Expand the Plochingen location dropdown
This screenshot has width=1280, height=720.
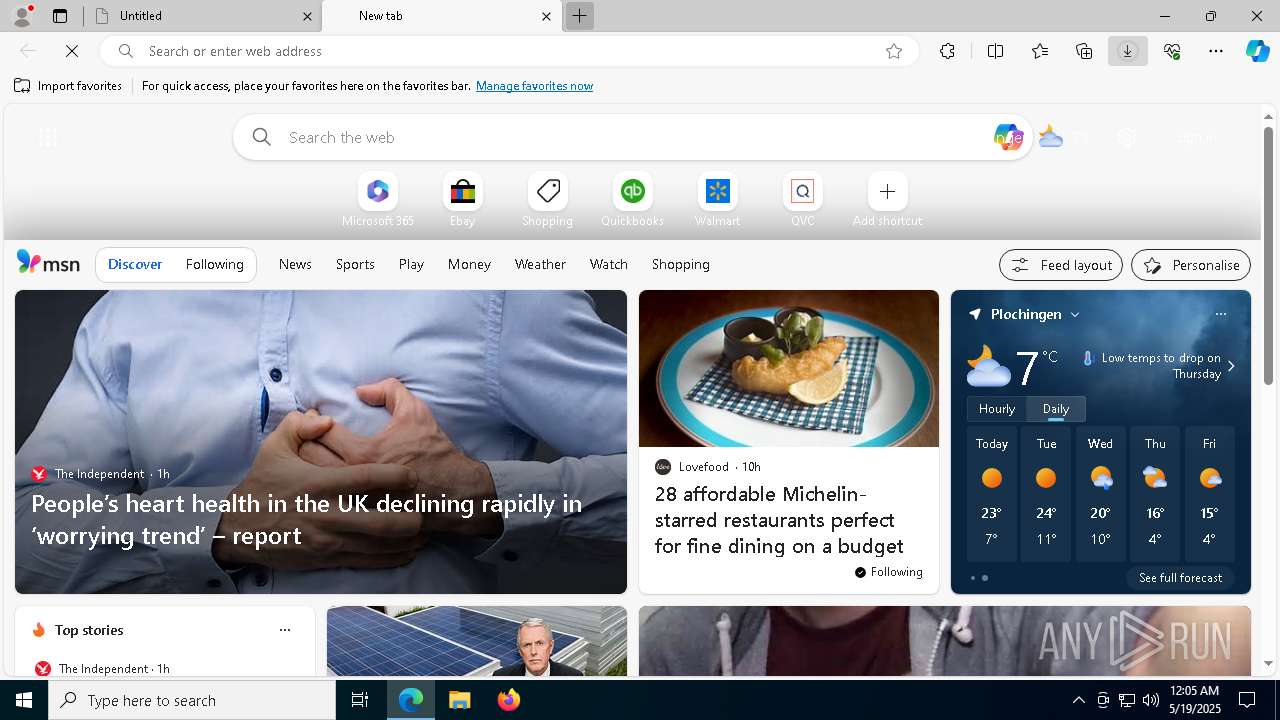1075,315
